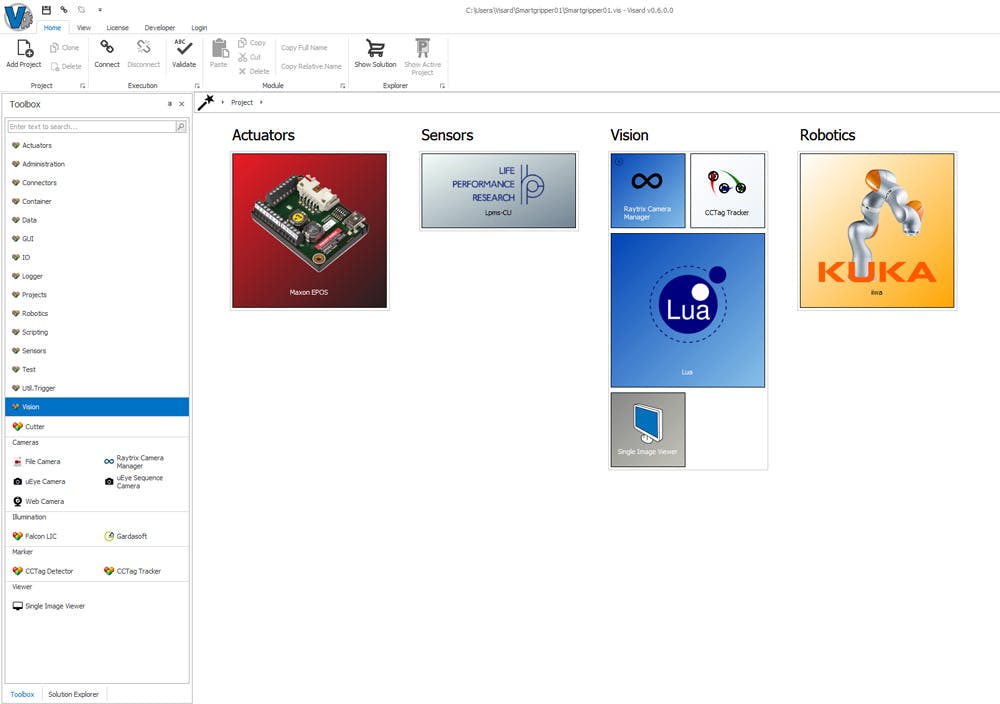Click the Disconnect icon

pos(143,47)
